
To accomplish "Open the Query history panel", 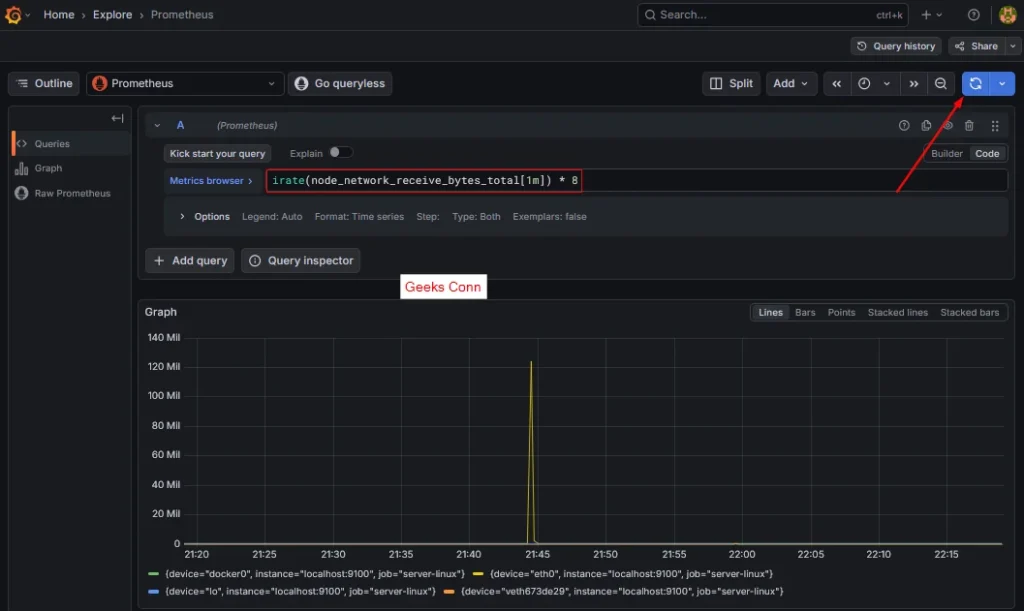I will click(x=895, y=45).
